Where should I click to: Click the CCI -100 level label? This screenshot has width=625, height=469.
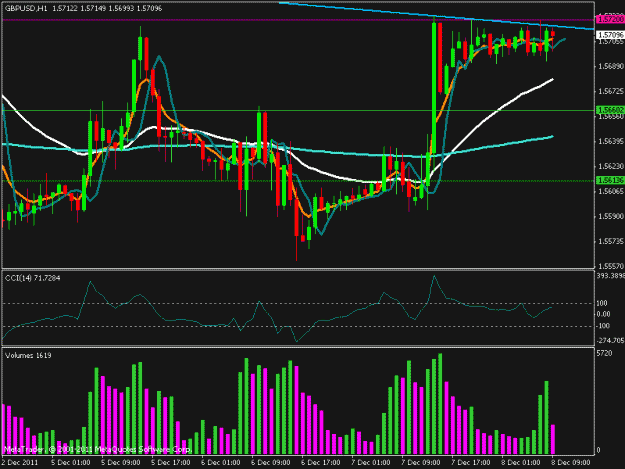point(603,326)
